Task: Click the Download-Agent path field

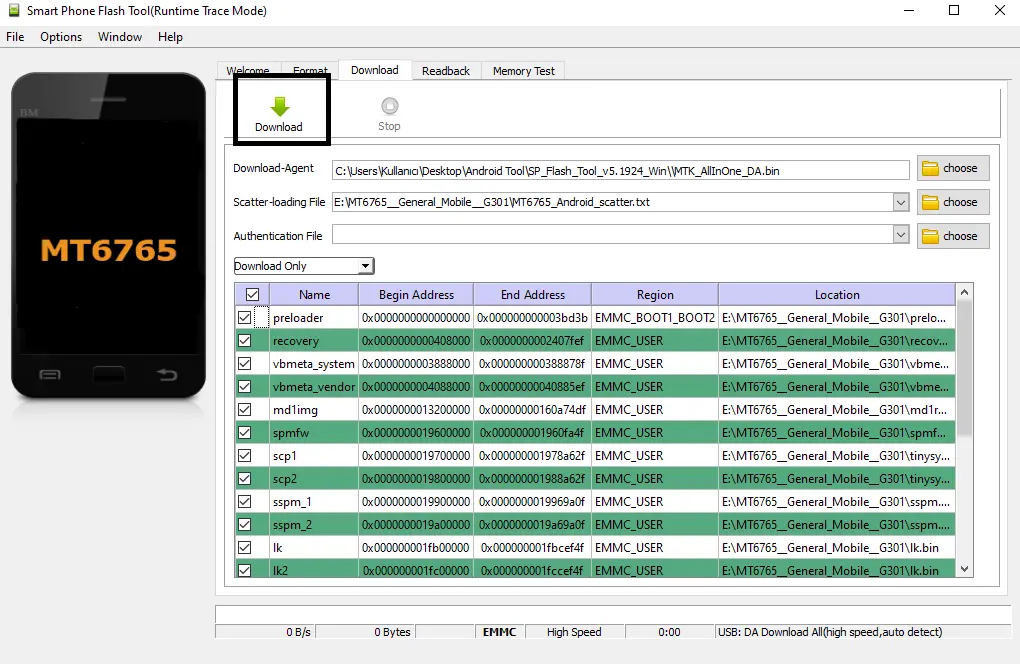Action: tap(621, 170)
